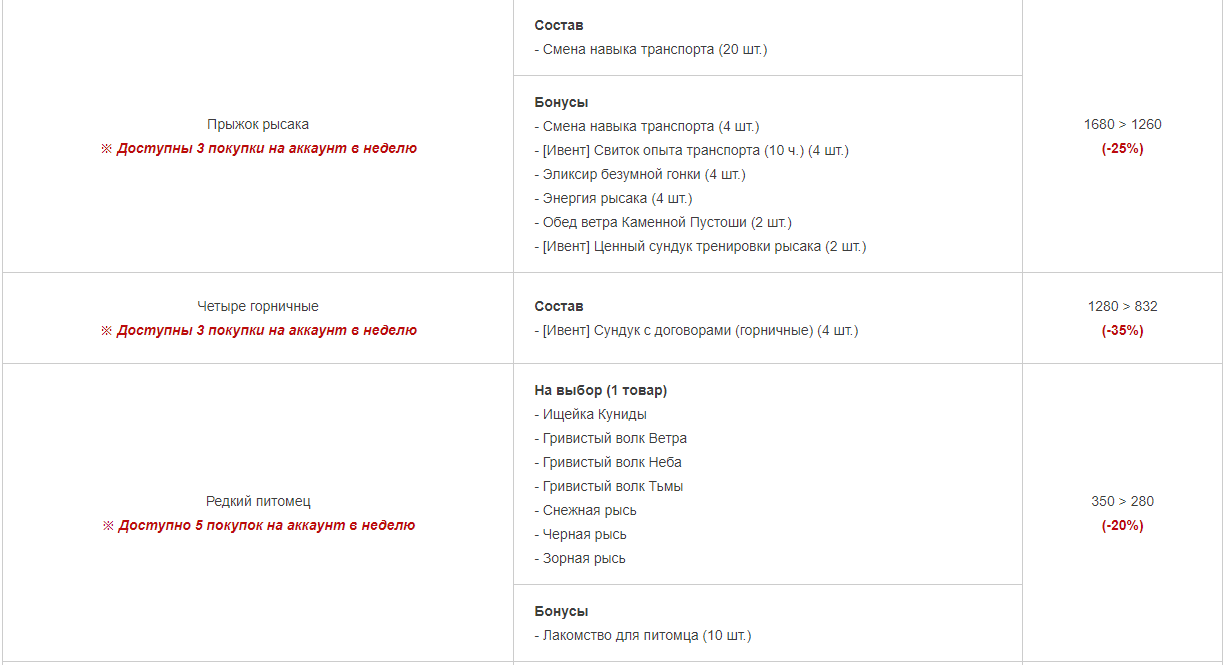Image resolution: width=1226 pixels, height=665 pixels.
Task: Click the "-25%" discount label
Action: (x=1122, y=149)
